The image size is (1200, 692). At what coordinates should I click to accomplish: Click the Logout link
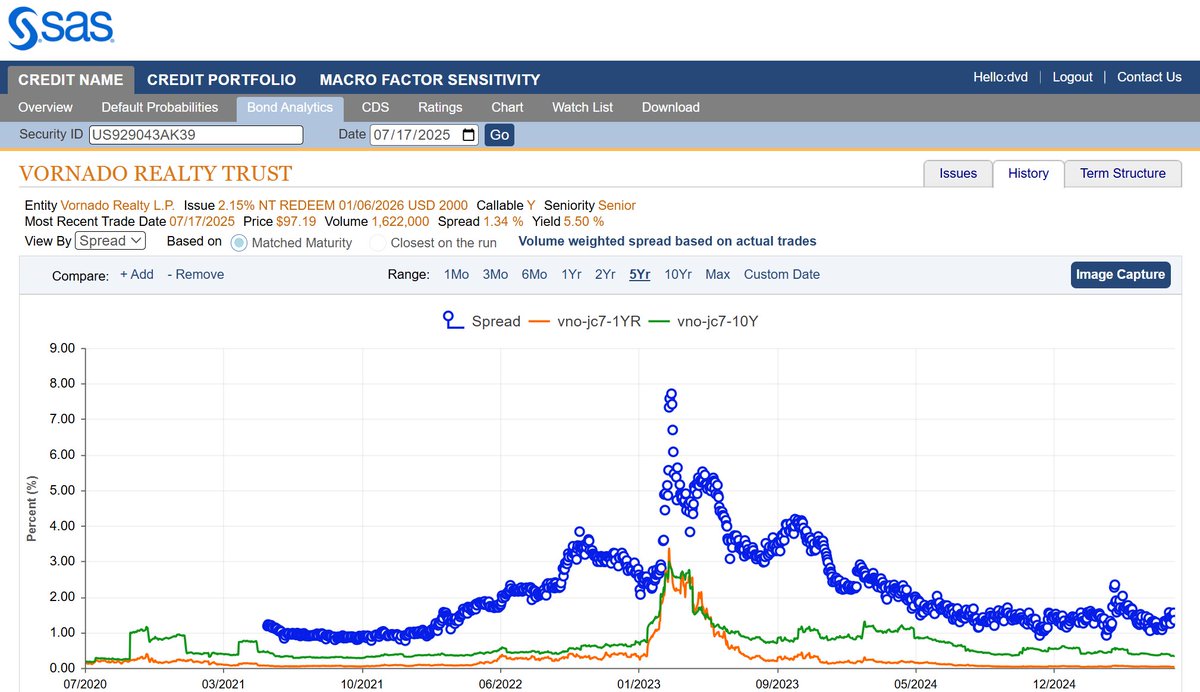click(x=1073, y=77)
